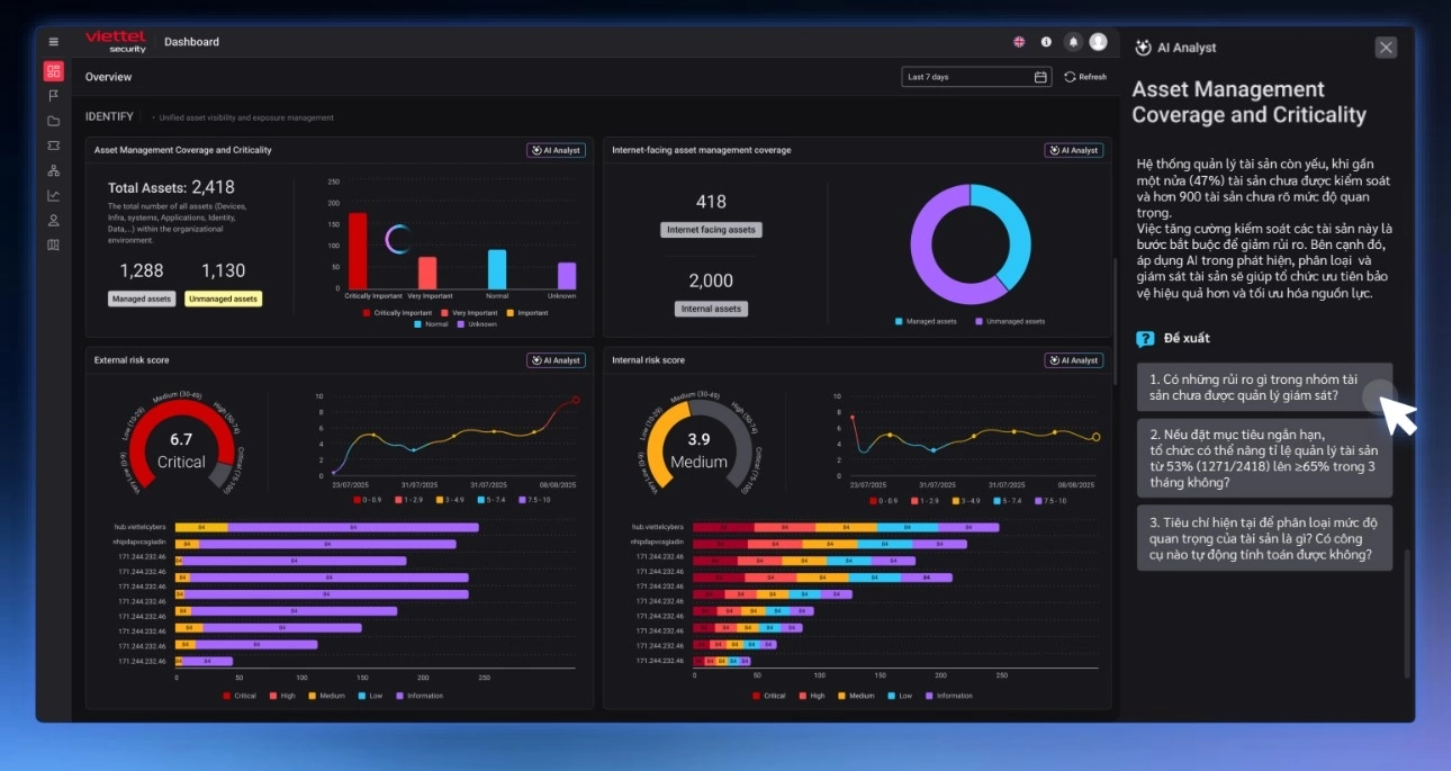1451x771 pixels.
Task: Toggle Unmanaged assets legend in donut chart
Action: tap(1010, 322)
